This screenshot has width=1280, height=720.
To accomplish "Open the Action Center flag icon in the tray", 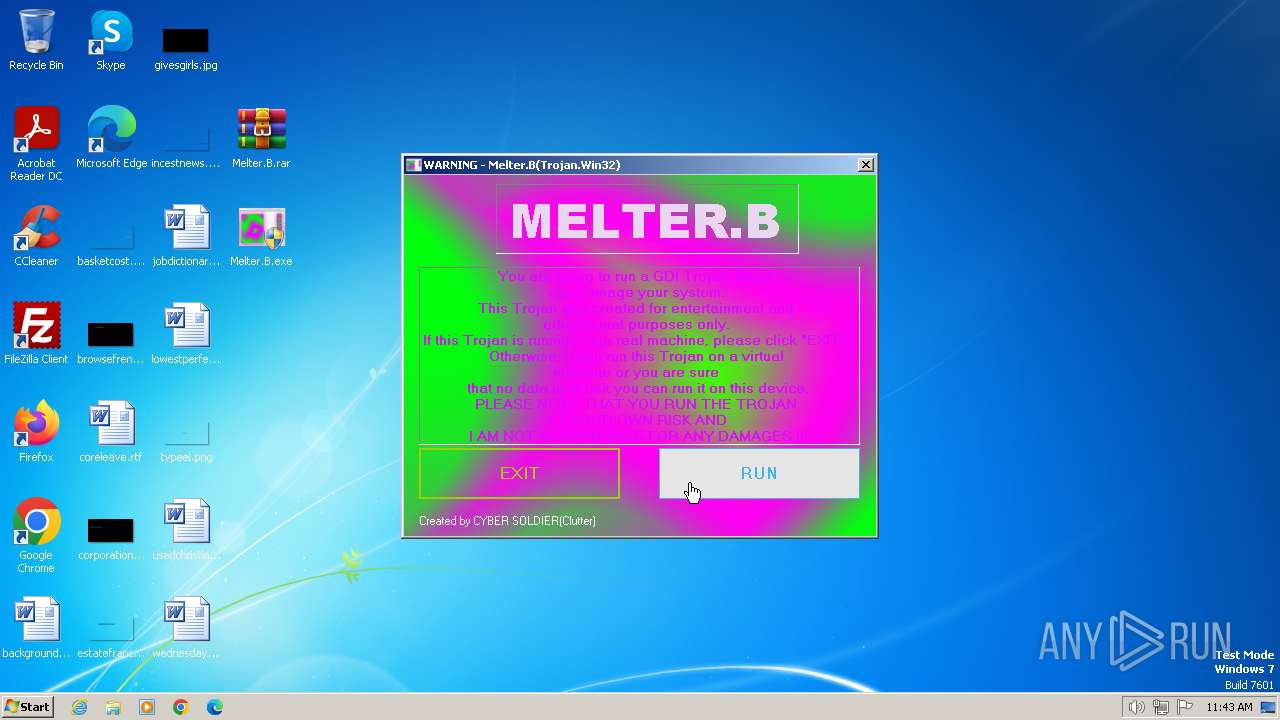I will (1185, 707).
